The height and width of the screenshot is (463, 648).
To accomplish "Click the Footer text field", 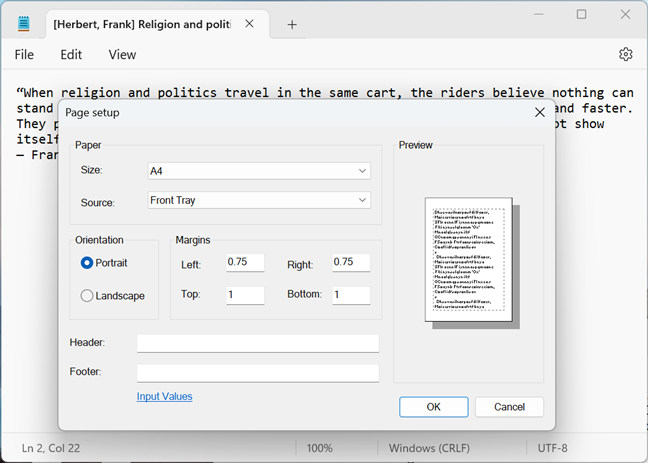I will click(x=257, y=372).
